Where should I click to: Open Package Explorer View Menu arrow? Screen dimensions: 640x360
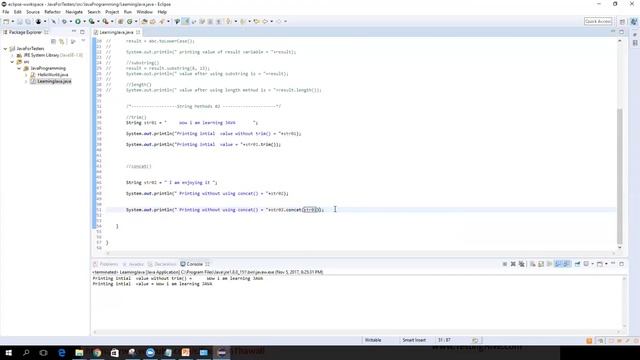pos(83,40)
